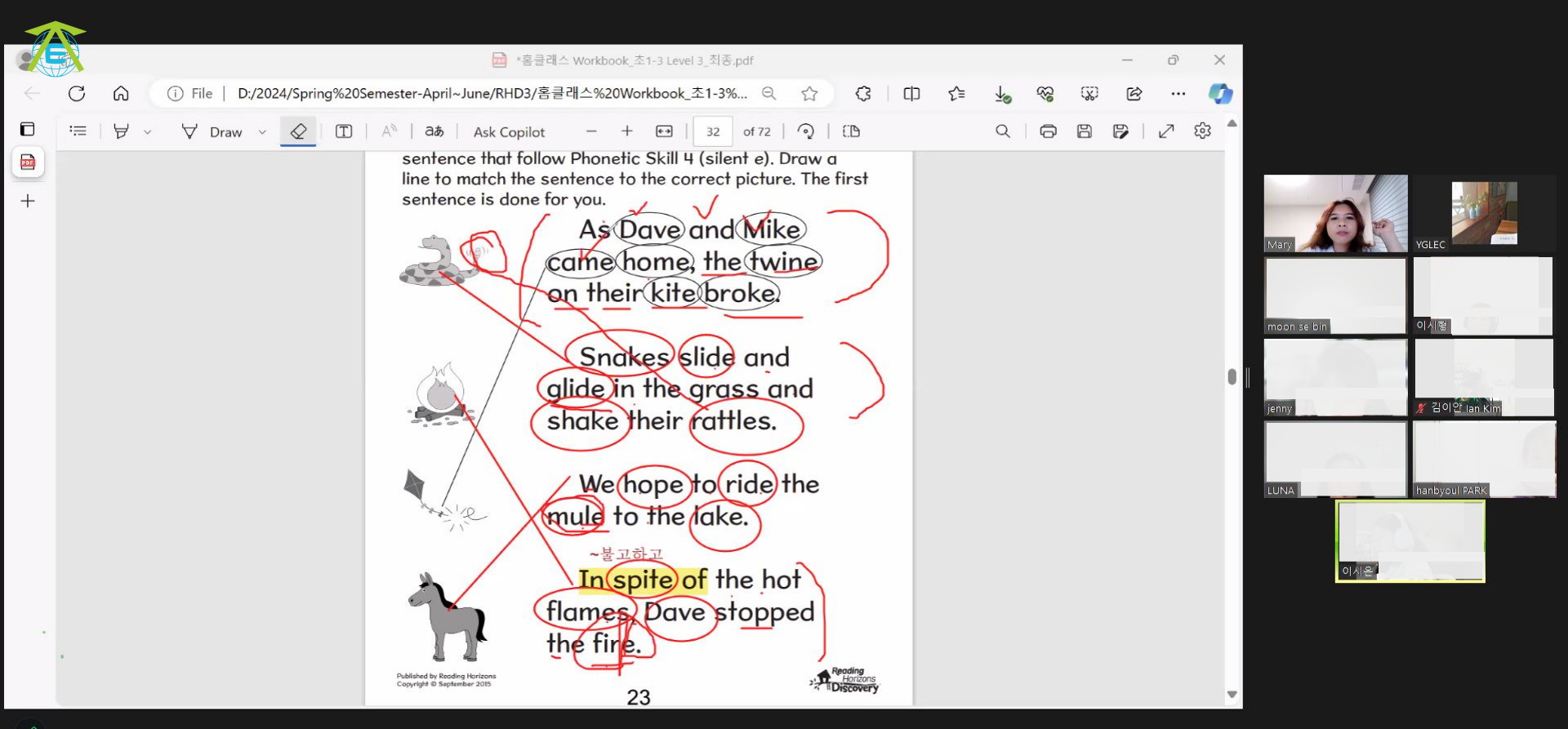Screen dimensions: 1568x729
Task: Add this page to favorites star
Action: [x=809, y=93]
